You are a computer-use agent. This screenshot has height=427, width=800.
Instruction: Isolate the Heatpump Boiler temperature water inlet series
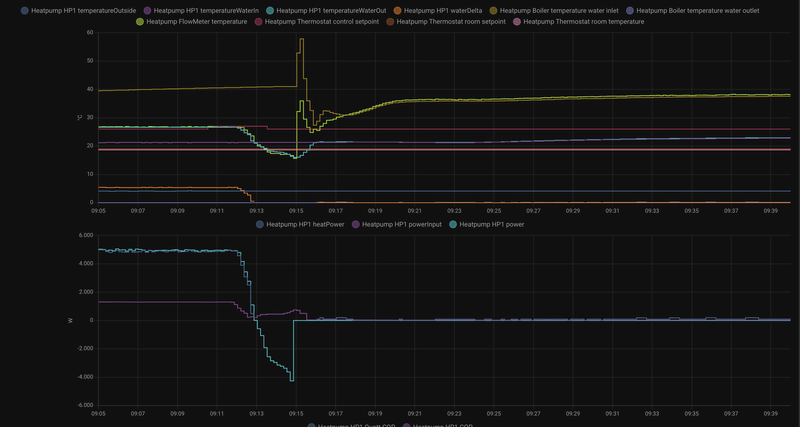(x=559, y=10)
